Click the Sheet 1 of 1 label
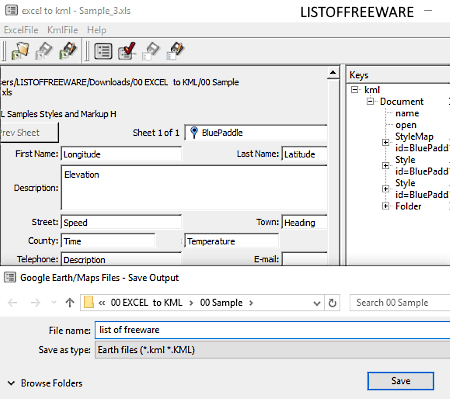Image resolution: width=450 pixels, height=399 pixels. (x=156, y=133)
